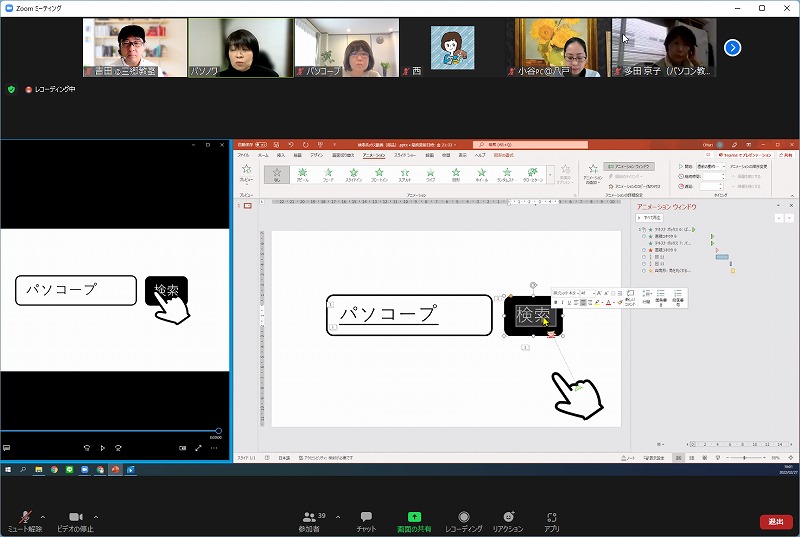
Task: Open the Insert ribbon tab
Action: click(281, 155)
